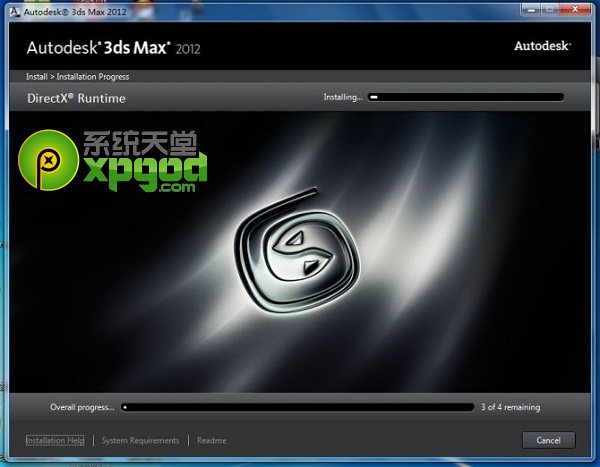This screenshot has width=600, height=467.
Task: Click the DirectX Runtime component label
Action: pos(76,99)
